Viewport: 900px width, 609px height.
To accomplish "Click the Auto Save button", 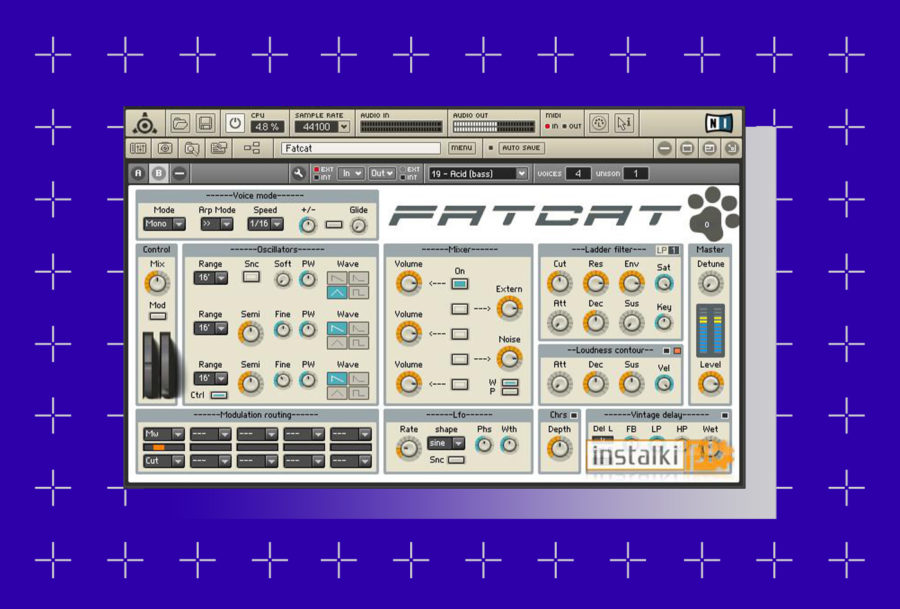I will pos(520,148).
